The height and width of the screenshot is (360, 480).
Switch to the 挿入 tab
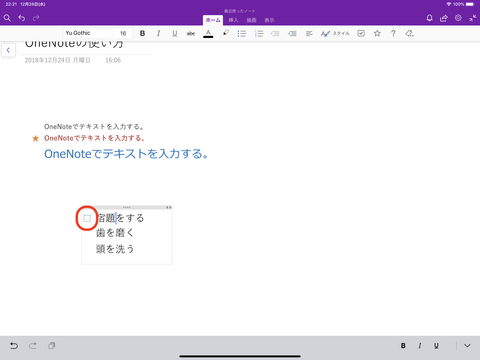coord(233,20)
